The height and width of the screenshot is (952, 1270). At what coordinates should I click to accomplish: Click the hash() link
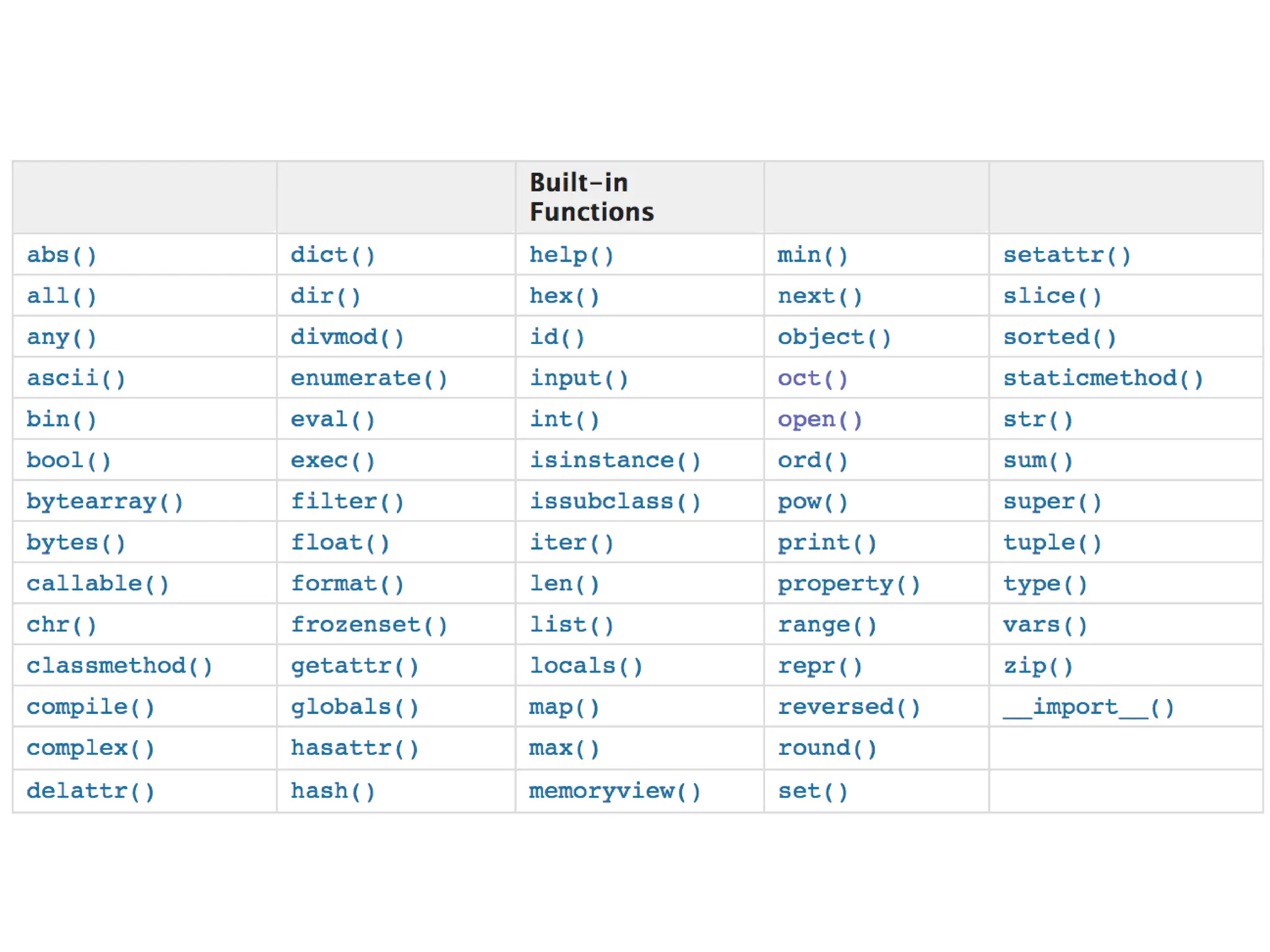pyautogui.click(x=333, y=791)
